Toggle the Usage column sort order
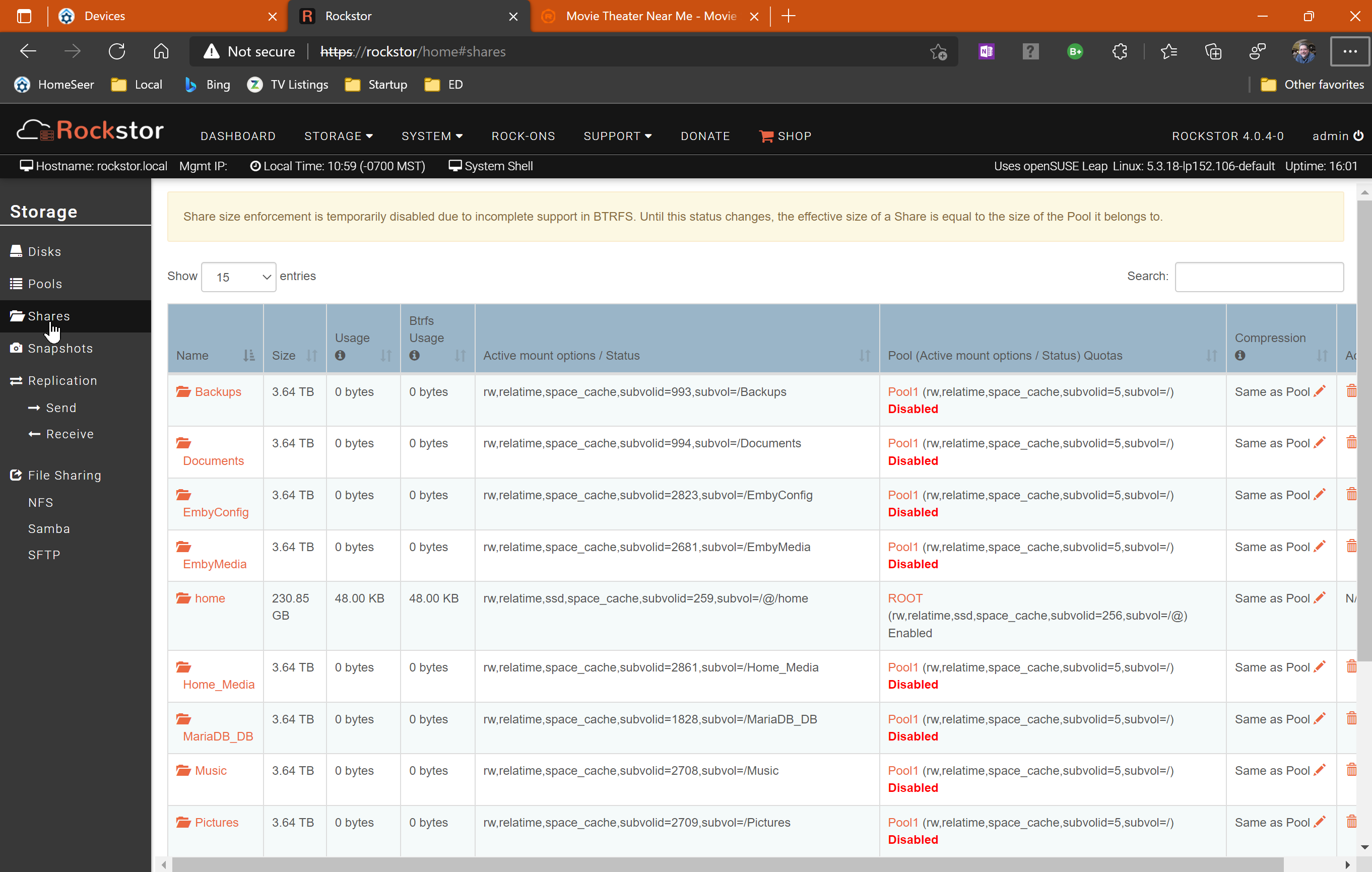1372x872 pixels. pyautogui.click(x=386, y=355)
